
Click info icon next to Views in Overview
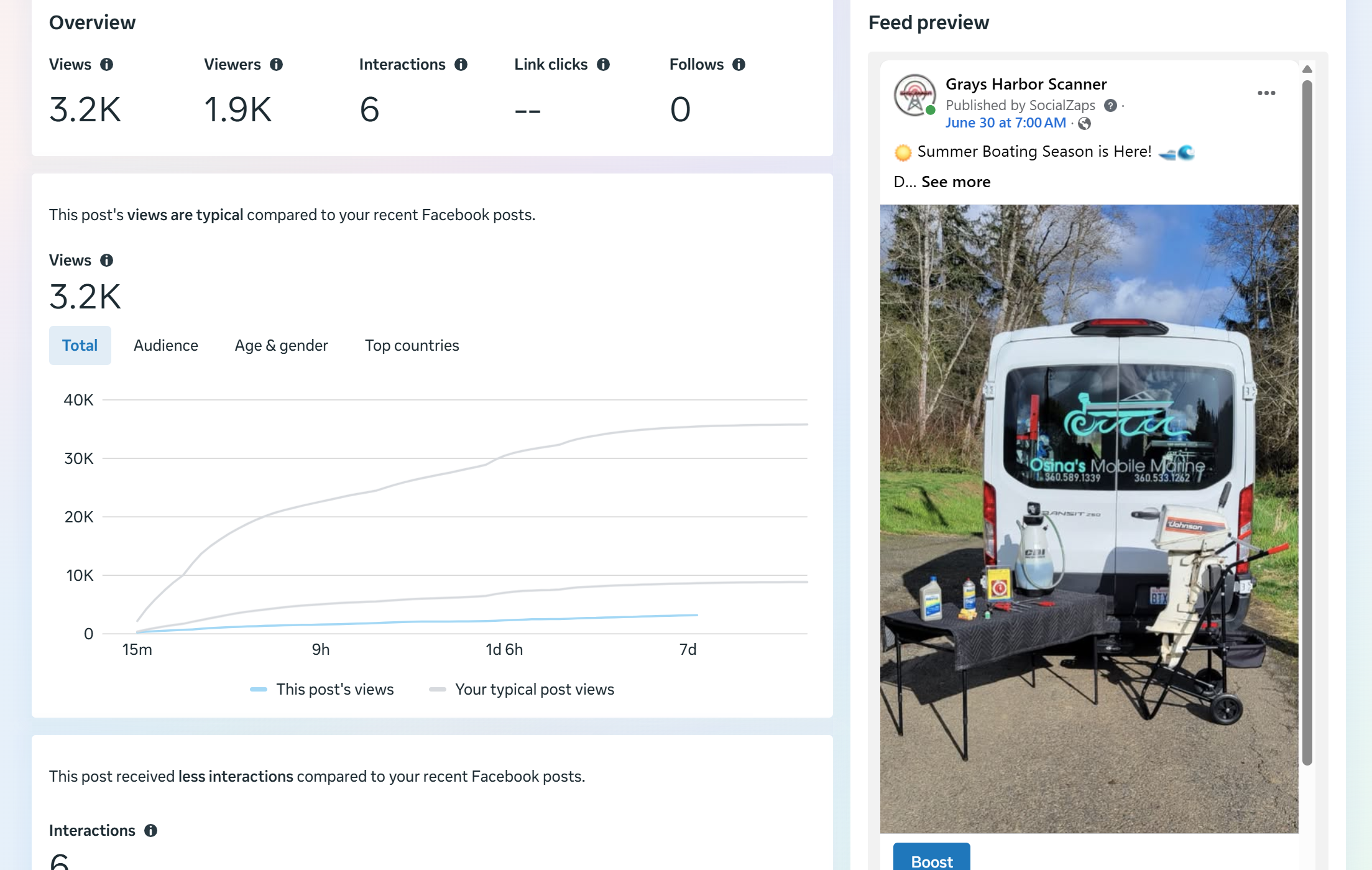[x=107, y=65]
